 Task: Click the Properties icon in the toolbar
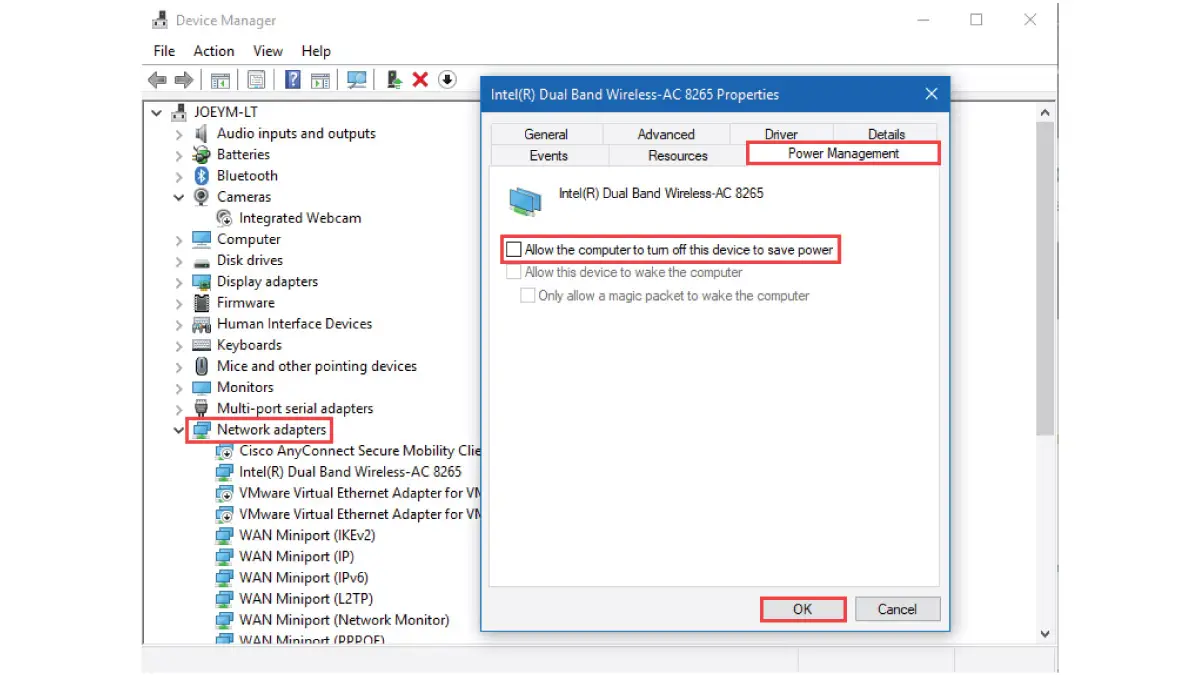[257, 80]
